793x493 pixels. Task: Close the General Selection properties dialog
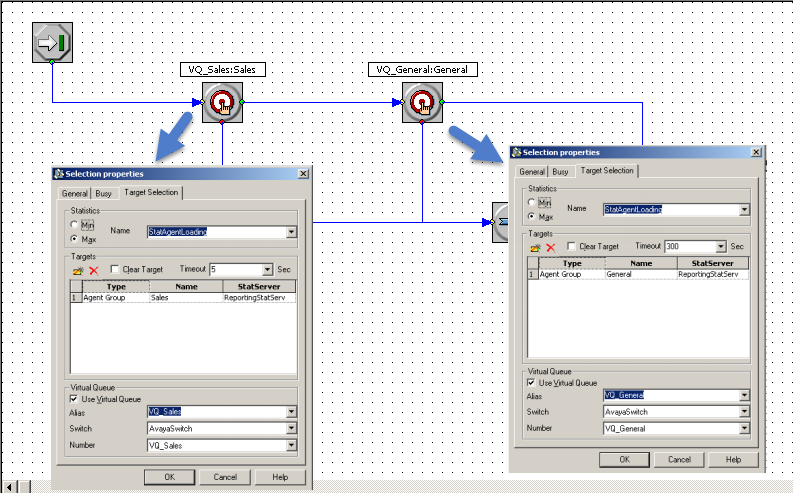coord(757,152)
